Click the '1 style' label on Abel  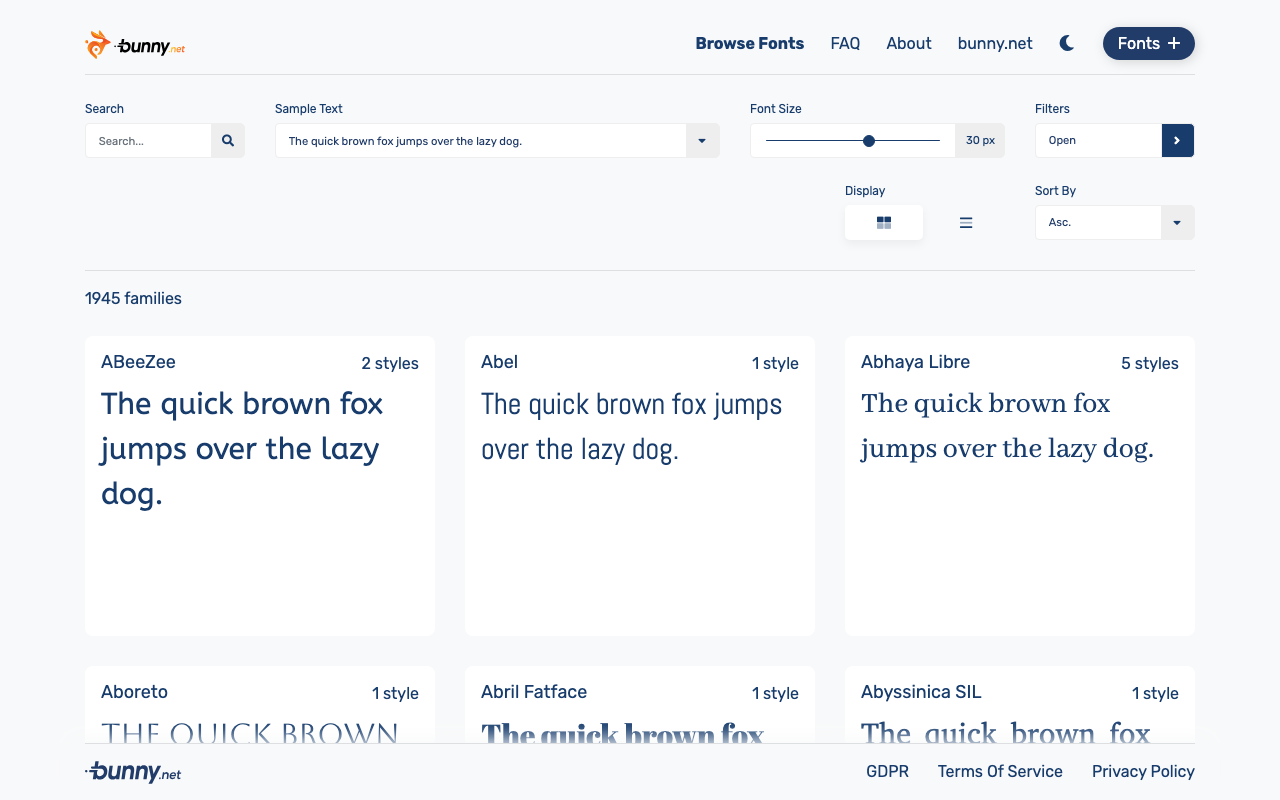pos(775,363)
